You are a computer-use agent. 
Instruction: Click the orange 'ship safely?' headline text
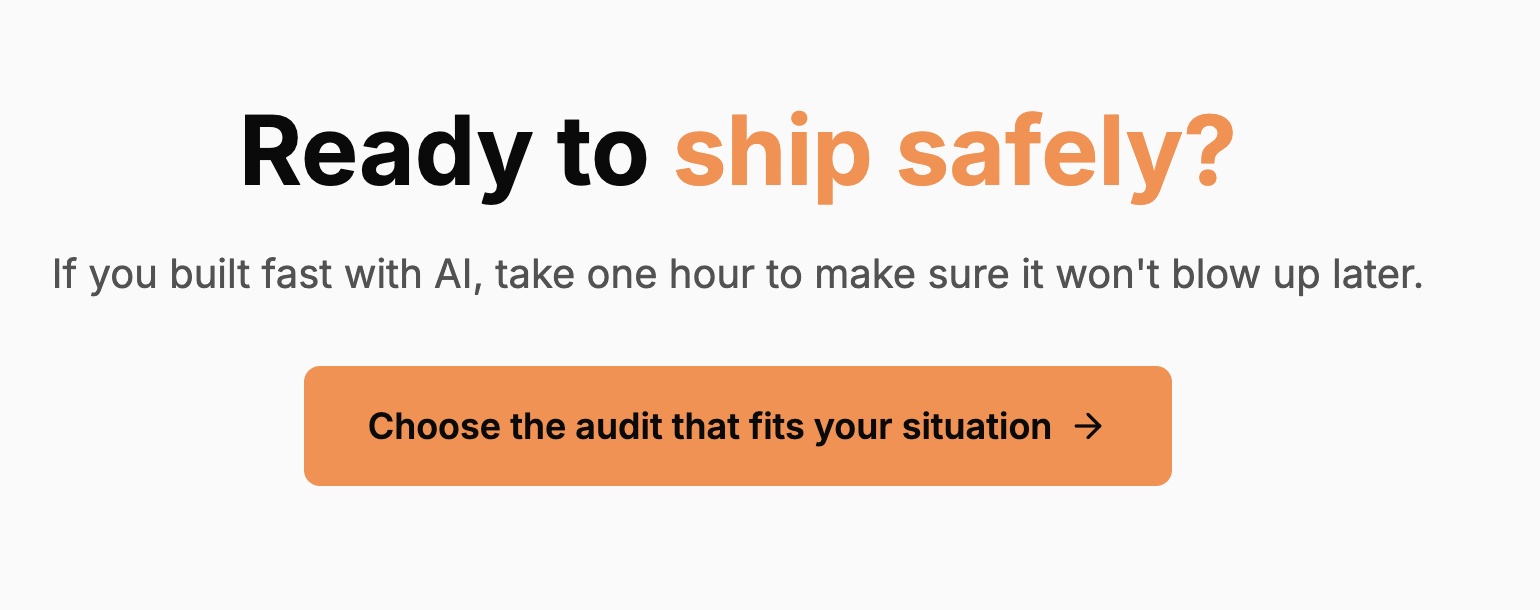952,152
